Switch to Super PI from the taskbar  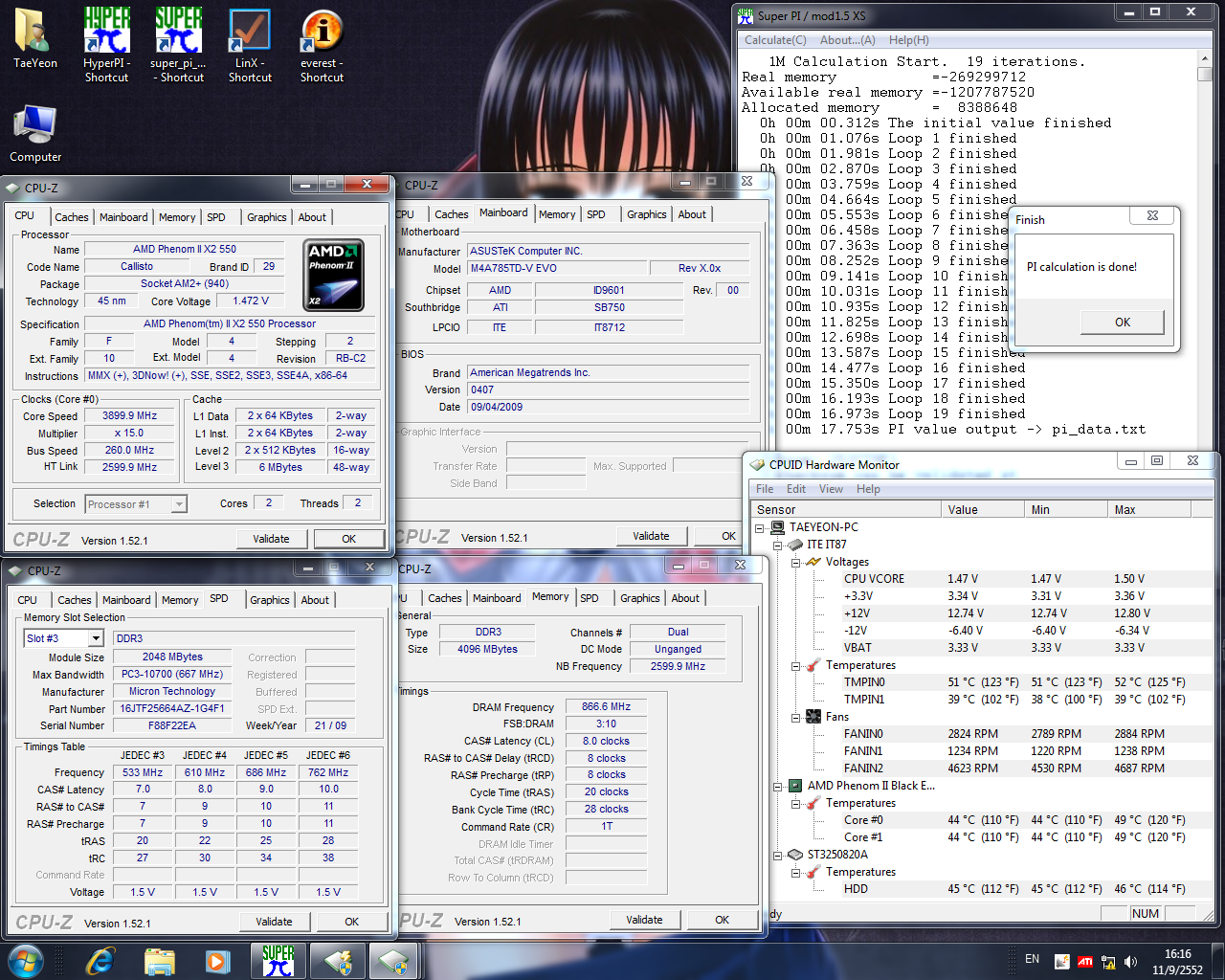tap(278, 961)
